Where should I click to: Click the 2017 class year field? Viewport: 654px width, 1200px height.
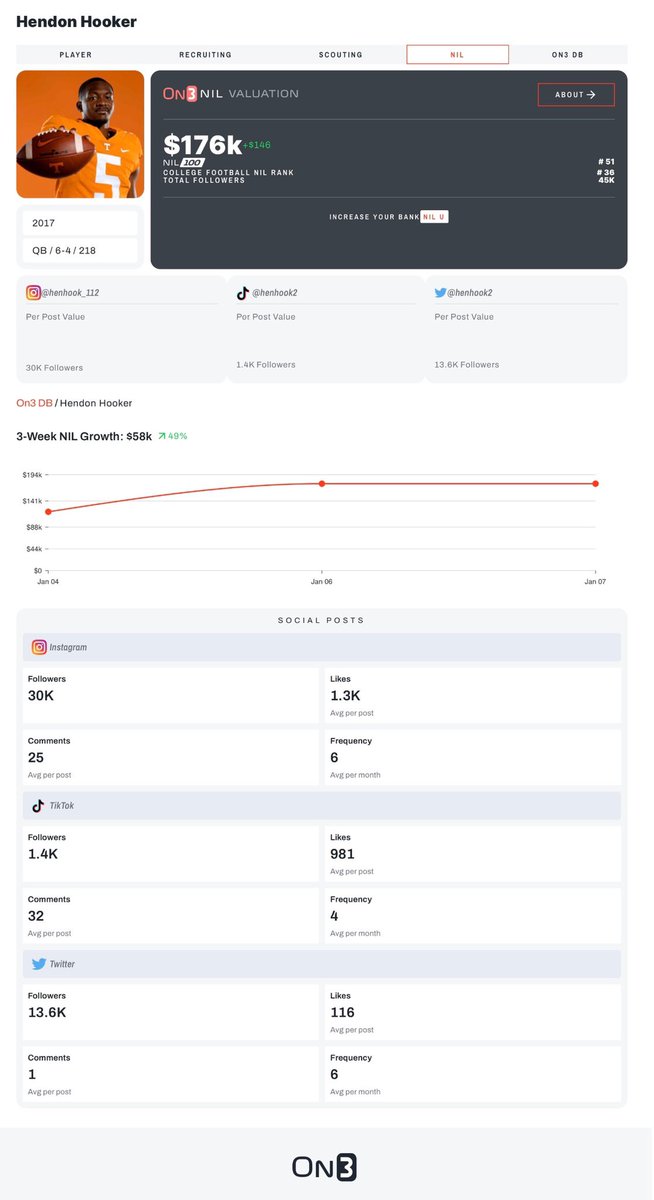pyautogui.click(x=80, y=222)
